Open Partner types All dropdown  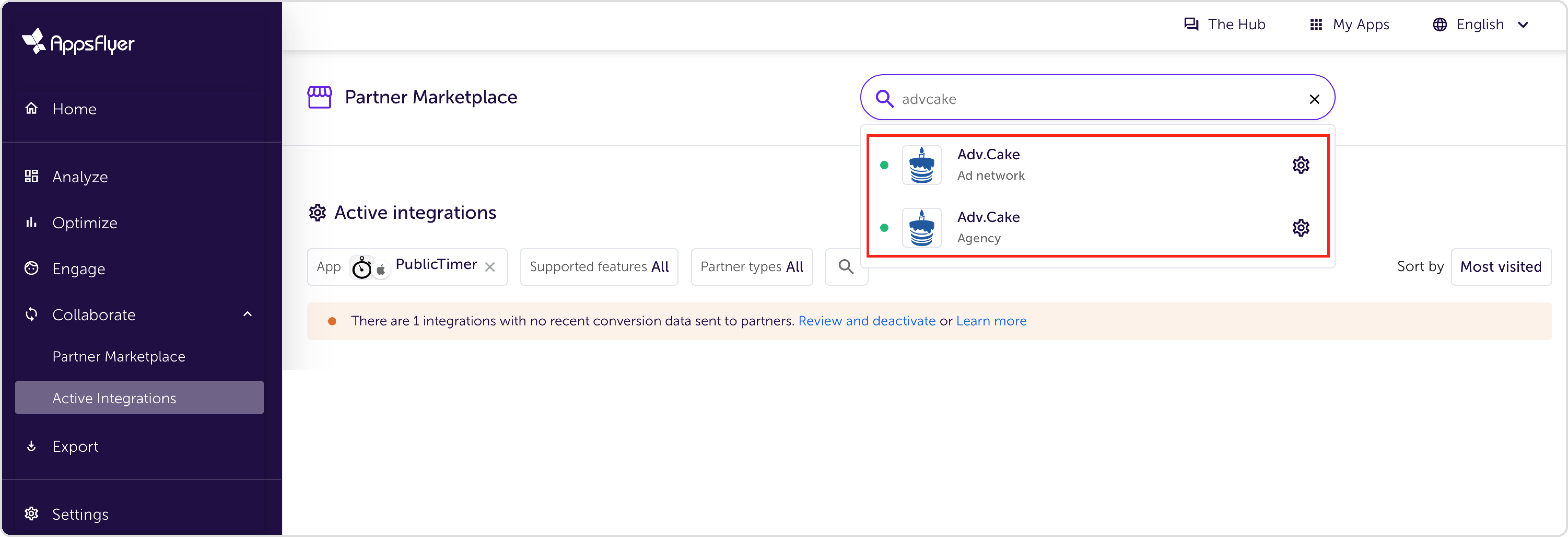[x=752, y=267]
